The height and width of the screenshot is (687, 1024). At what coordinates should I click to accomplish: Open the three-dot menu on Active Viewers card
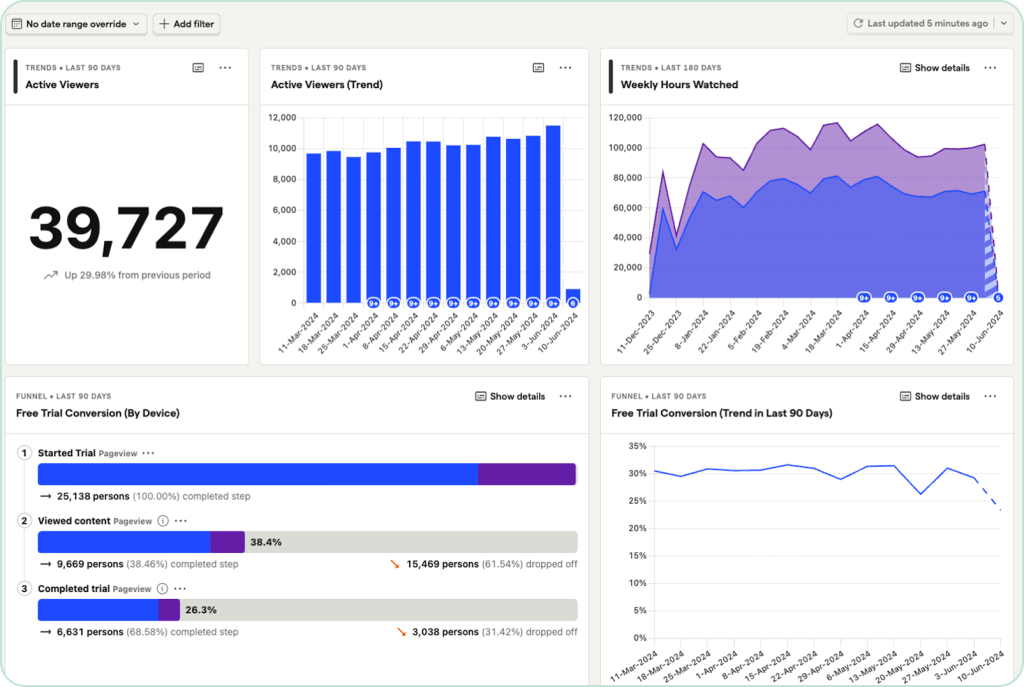coord(225,67)
